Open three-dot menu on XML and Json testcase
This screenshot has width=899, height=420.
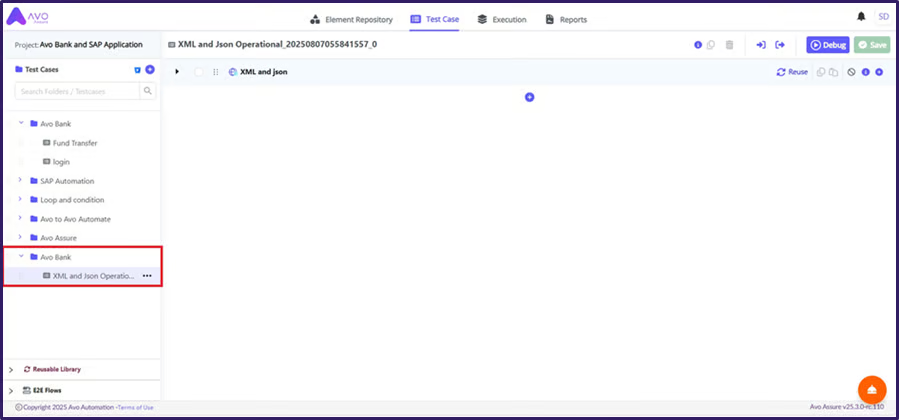(x=147, y=276)
